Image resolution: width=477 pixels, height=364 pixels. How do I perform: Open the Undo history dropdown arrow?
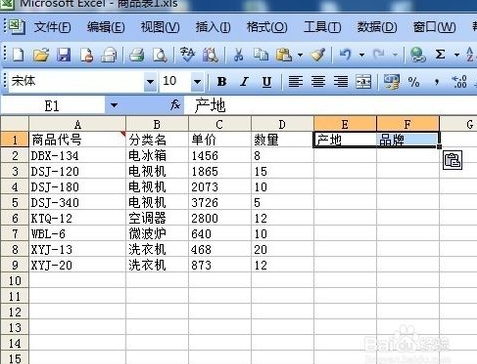[x=362, y=55]
